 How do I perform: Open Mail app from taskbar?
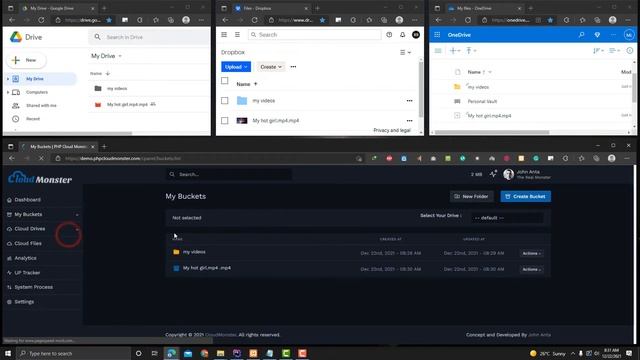188,353
